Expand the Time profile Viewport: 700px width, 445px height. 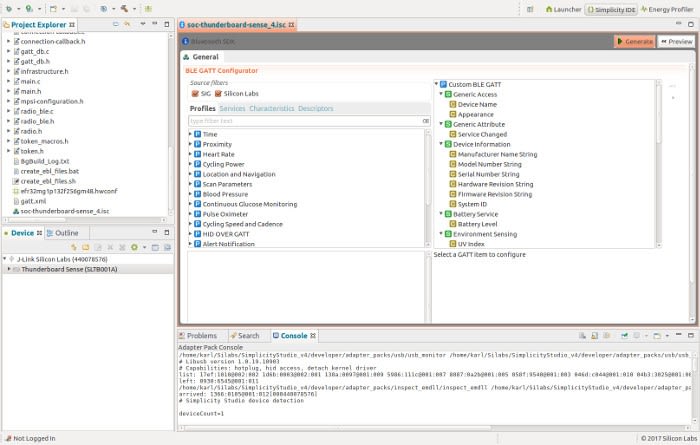point(191,134)
